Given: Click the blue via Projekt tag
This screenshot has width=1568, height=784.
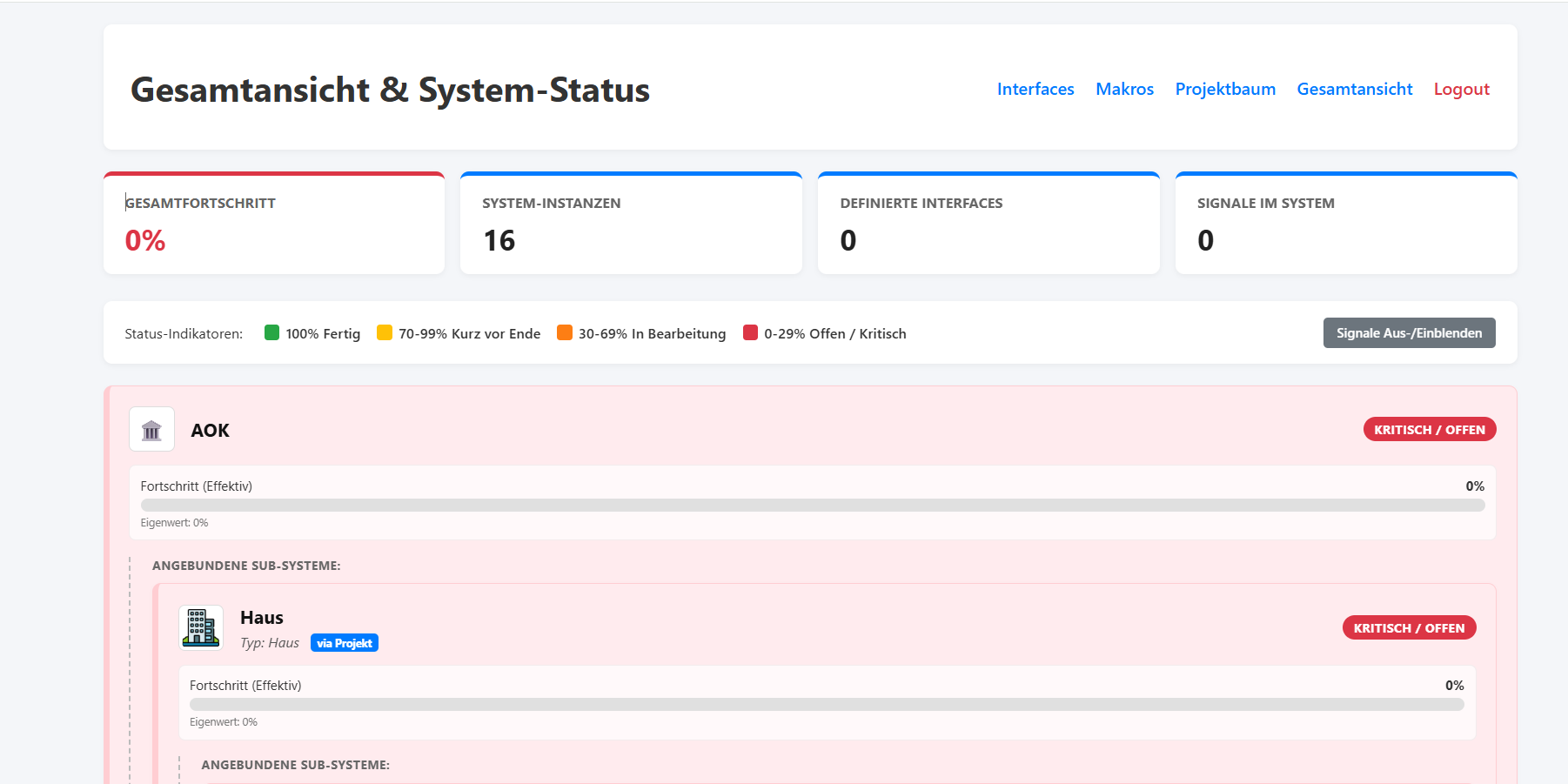Looking at the screenshot, I should [345, 643].
